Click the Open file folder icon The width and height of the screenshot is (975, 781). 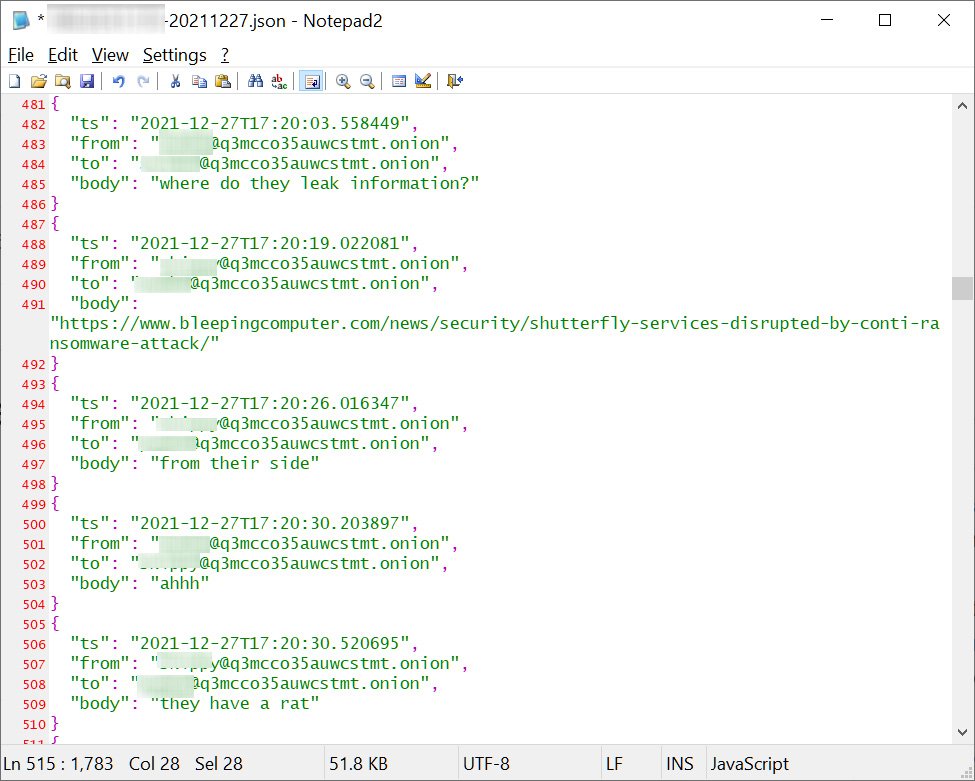39,81
